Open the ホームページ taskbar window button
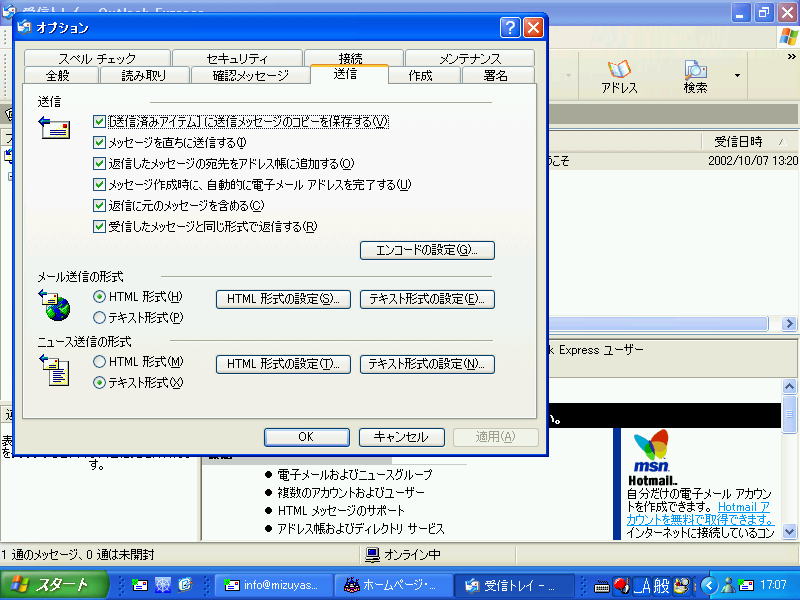 pos(392,585)
